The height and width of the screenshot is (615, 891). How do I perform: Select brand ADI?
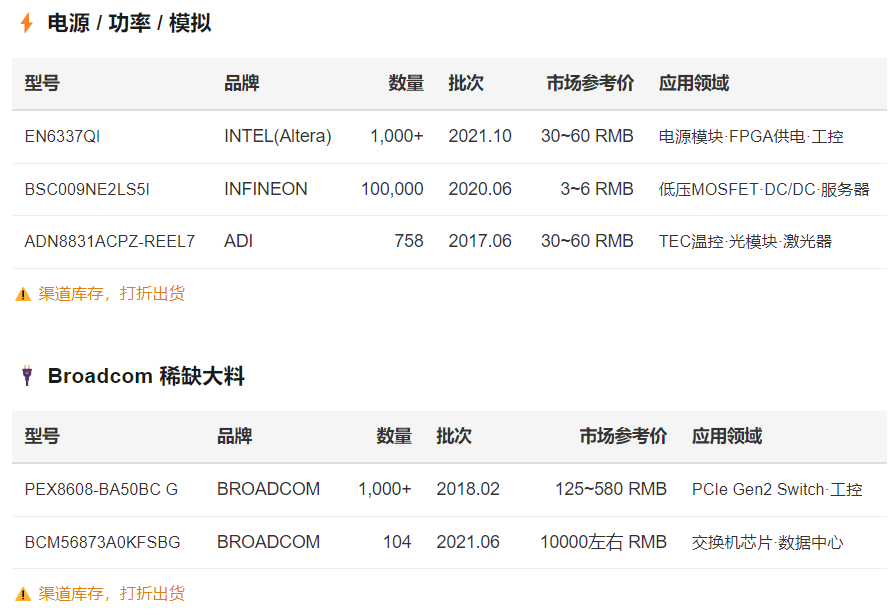[x=238, y=242]
